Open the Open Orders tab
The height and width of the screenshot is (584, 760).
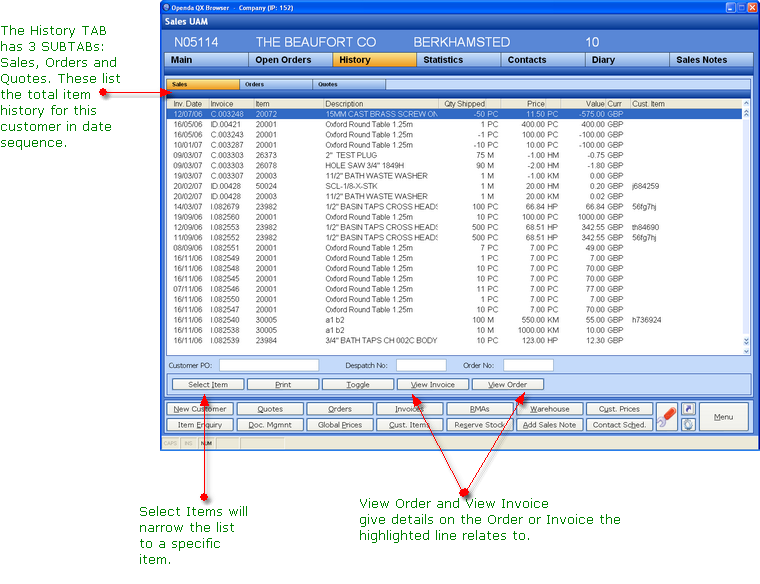point(290,60)
